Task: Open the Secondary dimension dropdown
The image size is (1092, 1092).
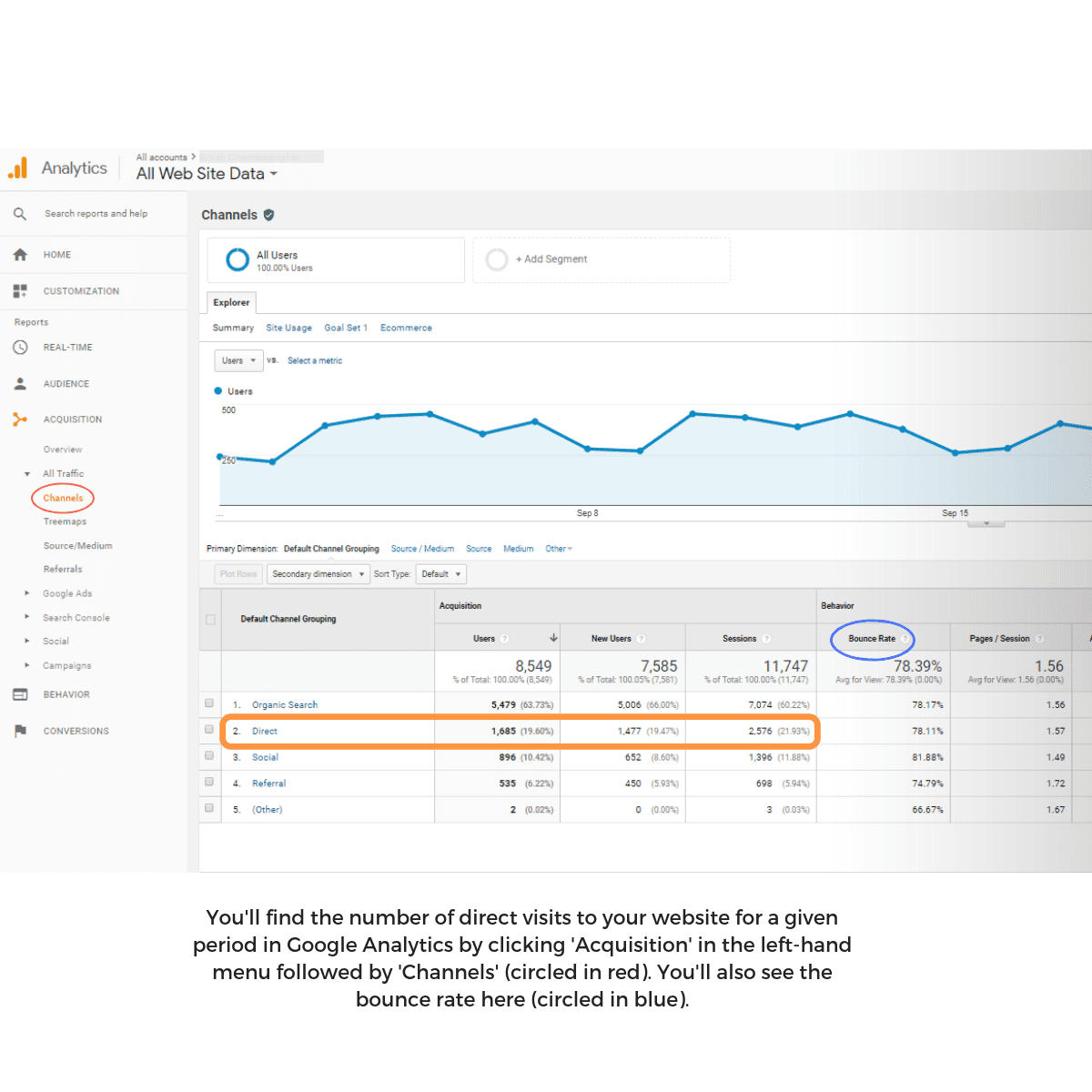Action: (x=318, y=573)
